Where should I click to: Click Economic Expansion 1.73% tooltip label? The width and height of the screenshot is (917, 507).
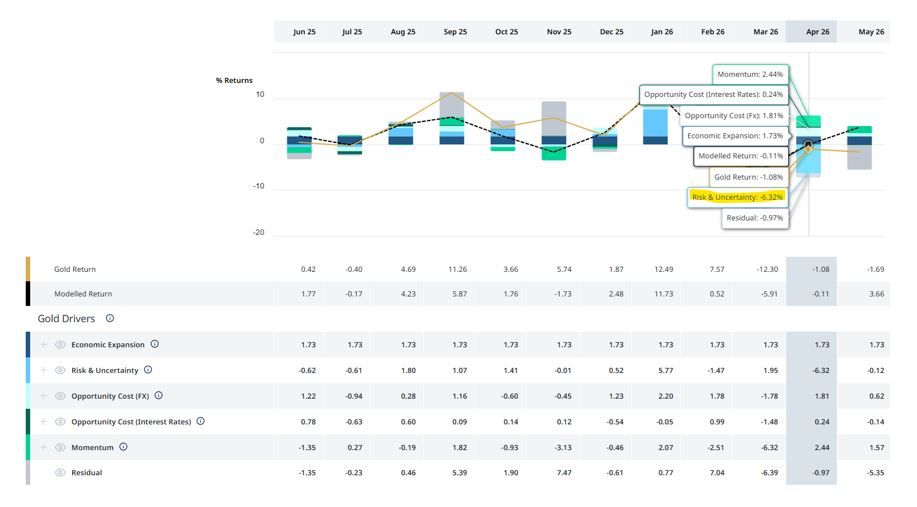(735, 136)
